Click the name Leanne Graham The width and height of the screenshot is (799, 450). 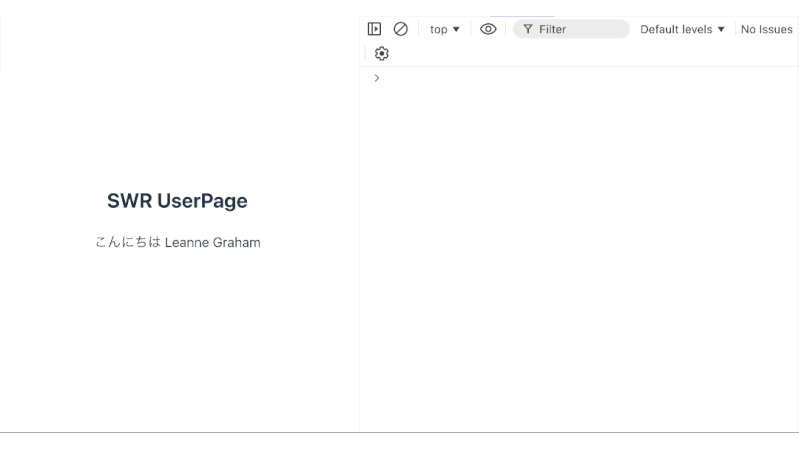[x=212, y=243]
